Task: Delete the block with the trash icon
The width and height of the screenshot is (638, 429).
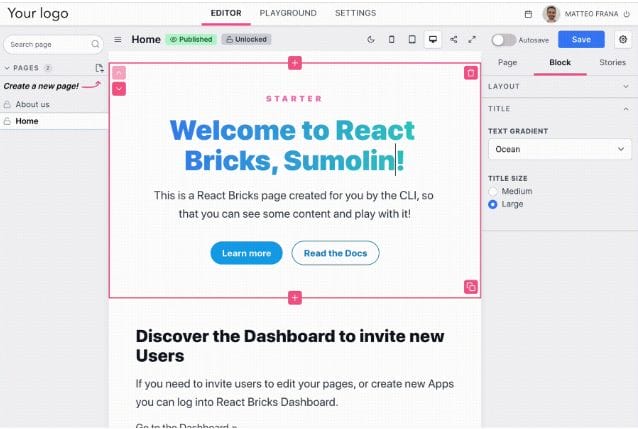Action: (x=471, y=73)
